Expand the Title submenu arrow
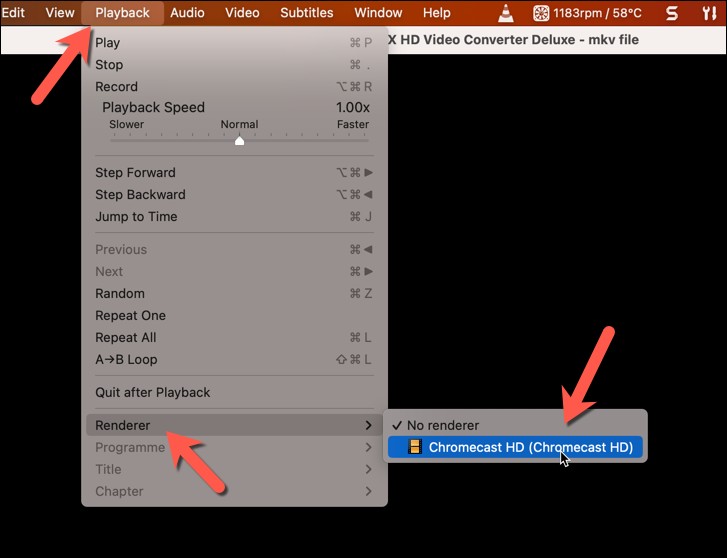Viewport: 727px width, 558px height. (368, 469)
